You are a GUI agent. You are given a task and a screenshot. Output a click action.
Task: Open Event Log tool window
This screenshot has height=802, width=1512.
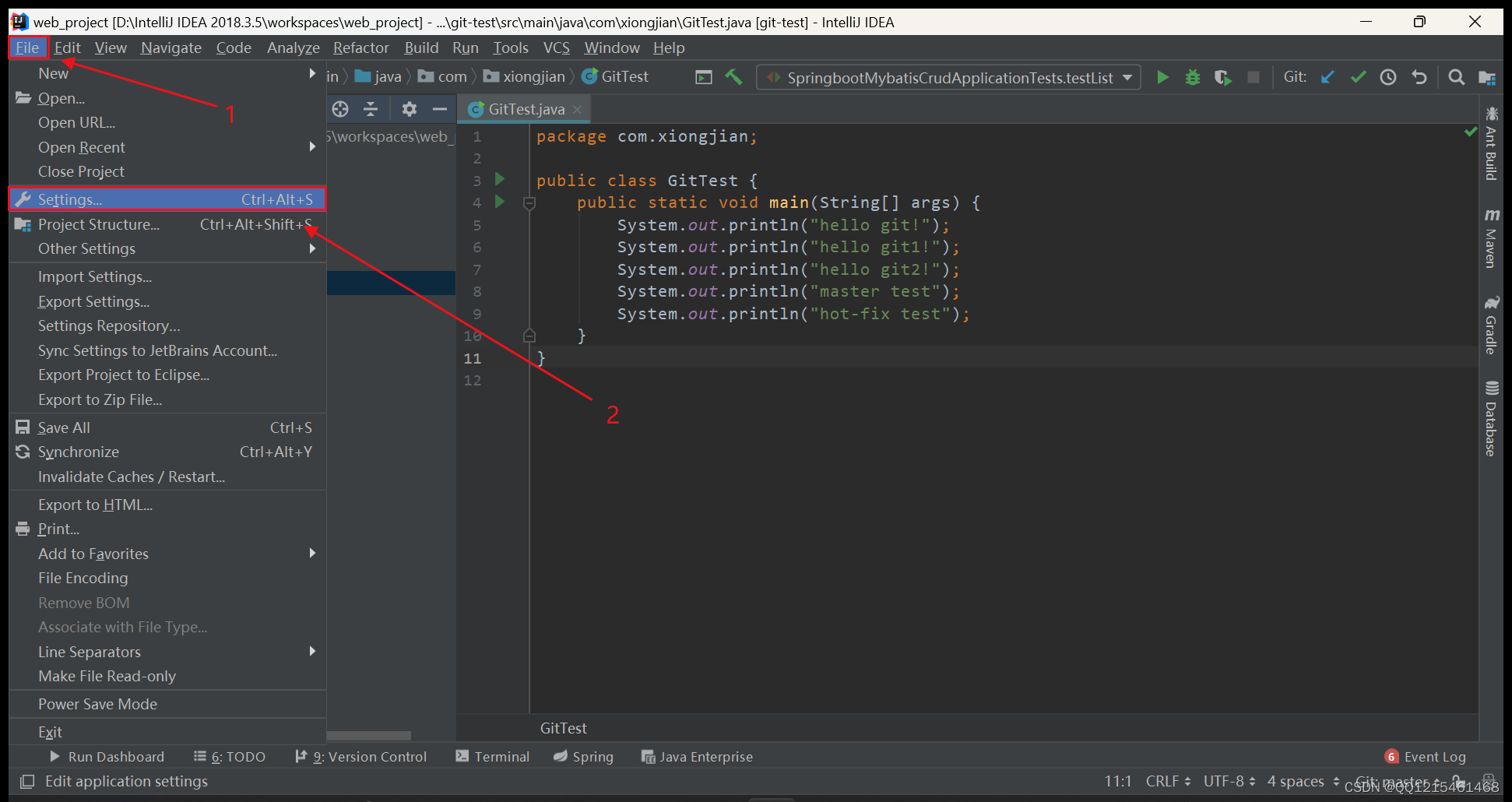(1426, 757)
